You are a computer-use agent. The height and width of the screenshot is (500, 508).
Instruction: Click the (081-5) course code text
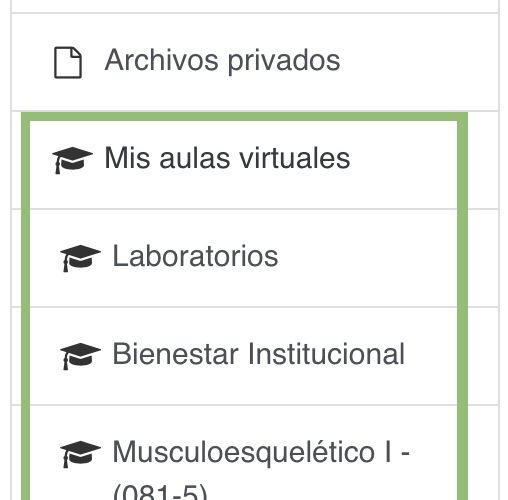160,491
